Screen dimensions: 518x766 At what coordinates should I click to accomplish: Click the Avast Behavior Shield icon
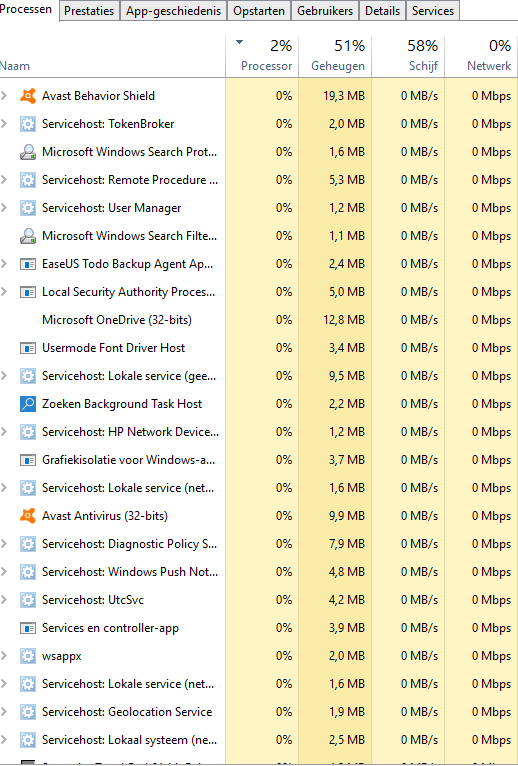(28, 96)
